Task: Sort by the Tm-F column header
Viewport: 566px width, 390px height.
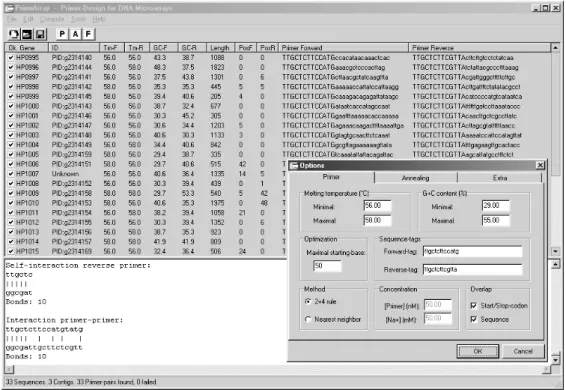Action: pos(112,48)
